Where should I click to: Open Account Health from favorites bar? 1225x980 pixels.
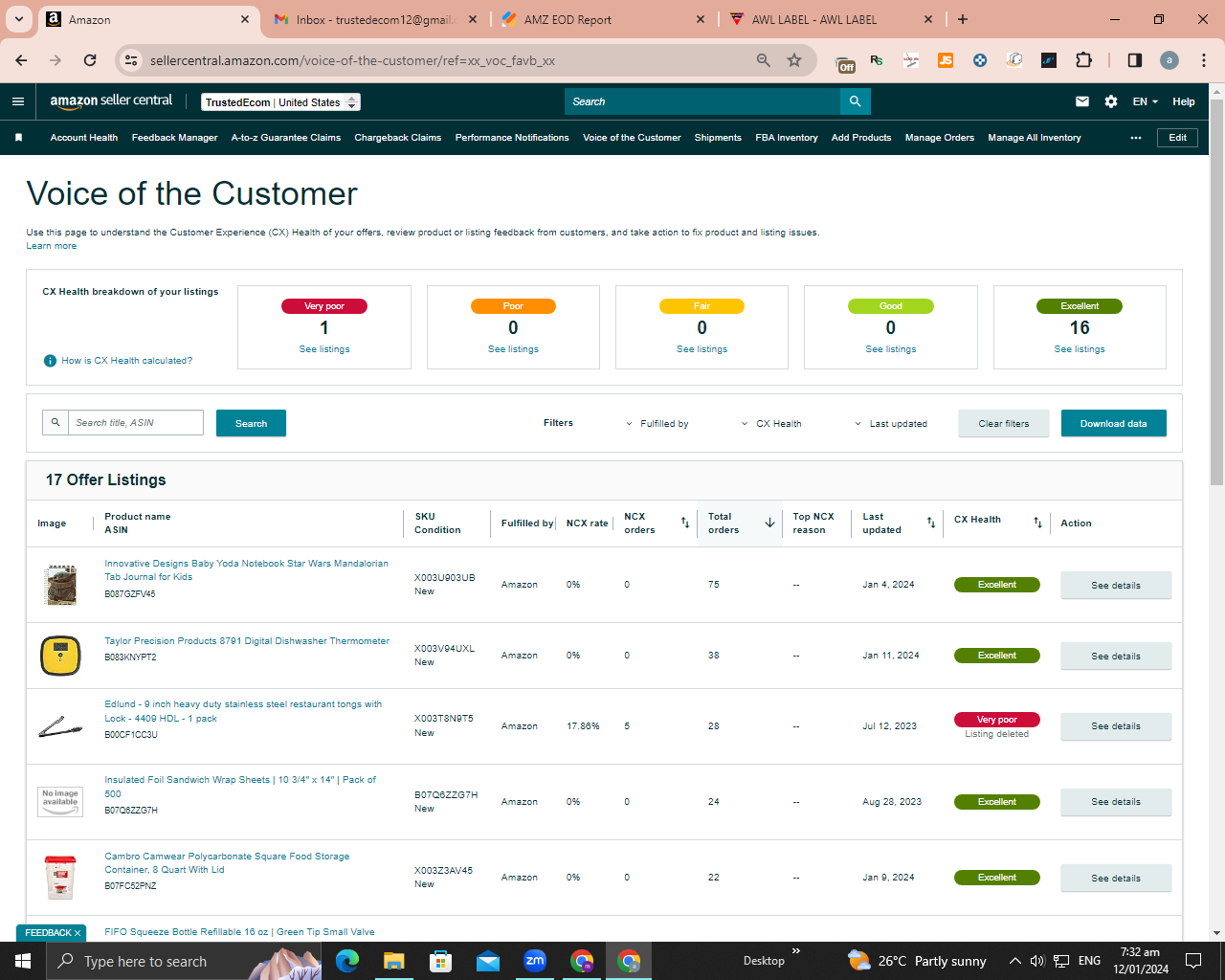click(x=84, y=138)
